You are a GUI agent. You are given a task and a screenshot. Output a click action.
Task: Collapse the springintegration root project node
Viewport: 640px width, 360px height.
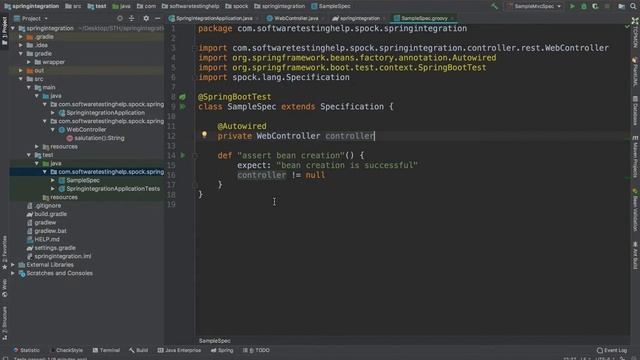pyautogui.click(x=13, y=28)
